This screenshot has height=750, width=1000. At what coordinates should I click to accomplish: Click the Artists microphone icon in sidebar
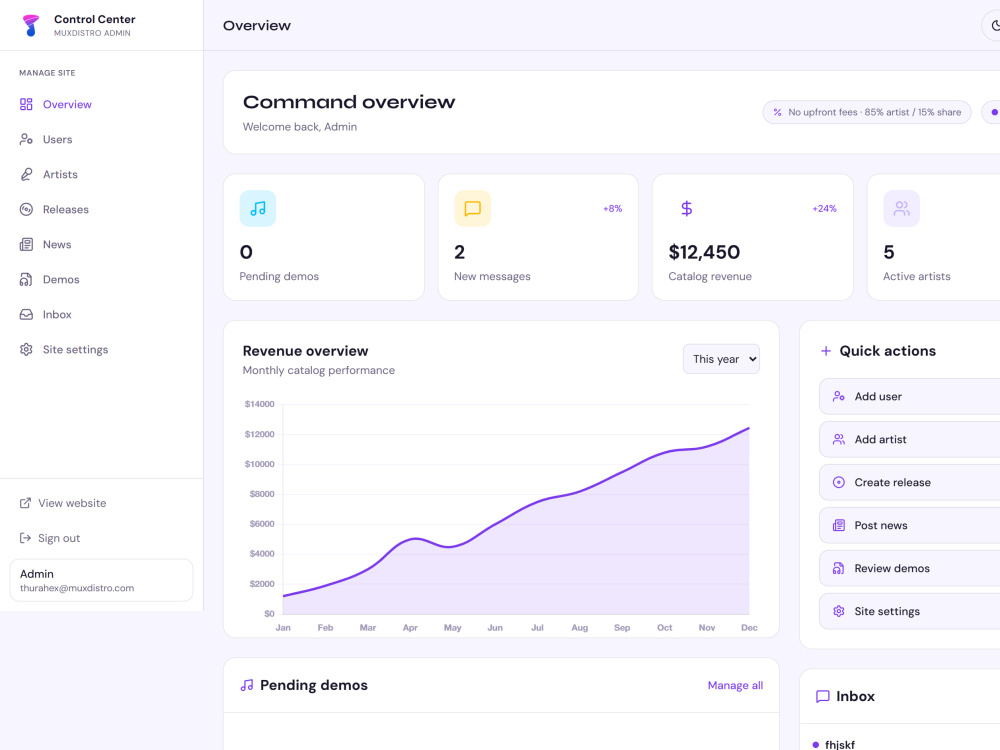pos(26,174)
